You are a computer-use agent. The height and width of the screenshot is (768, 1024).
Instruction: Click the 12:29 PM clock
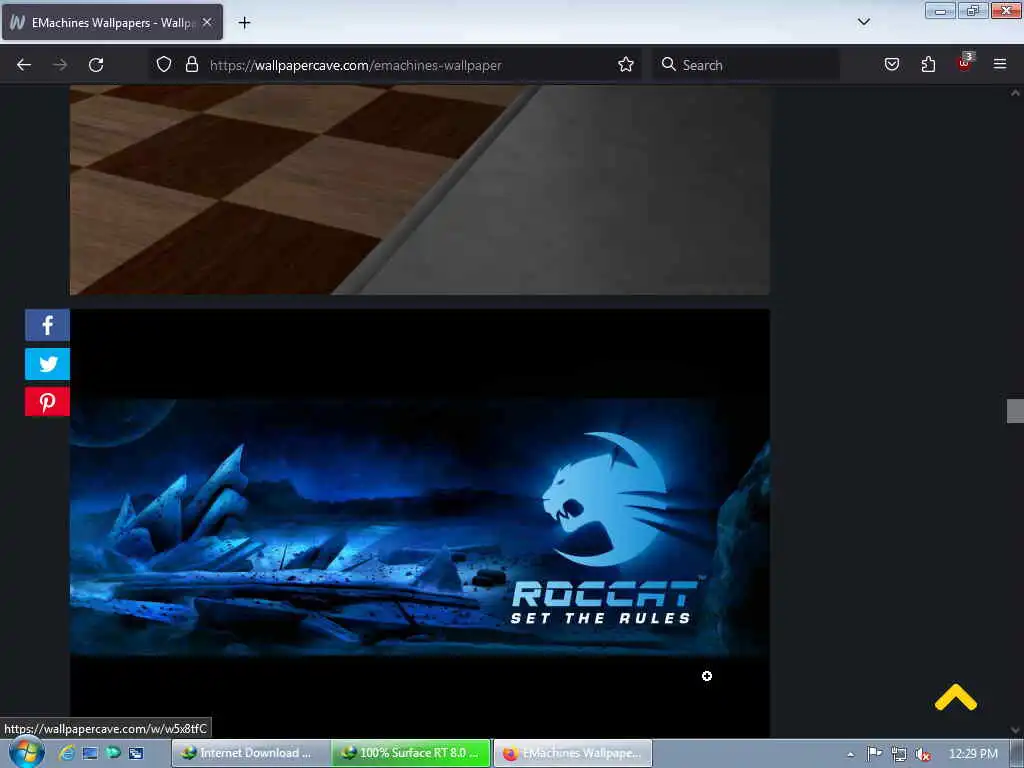(x=973, y=754)
